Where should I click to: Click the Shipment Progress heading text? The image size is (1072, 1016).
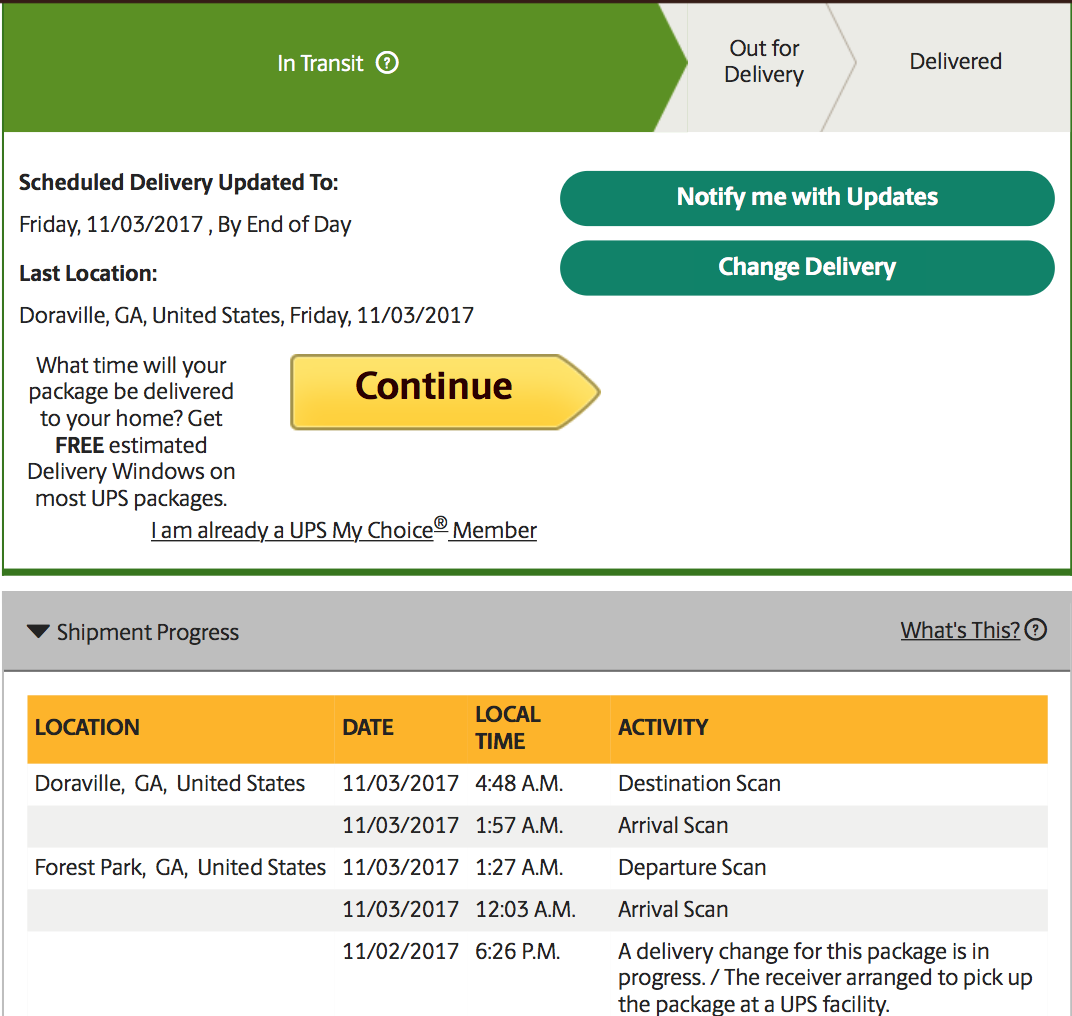click(x=148, y=632)
